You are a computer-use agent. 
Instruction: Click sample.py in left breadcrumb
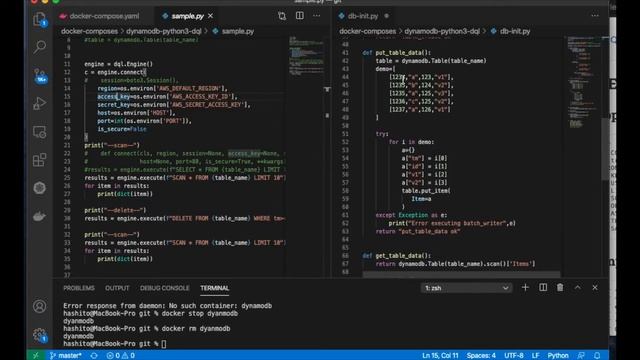[238, 31]
